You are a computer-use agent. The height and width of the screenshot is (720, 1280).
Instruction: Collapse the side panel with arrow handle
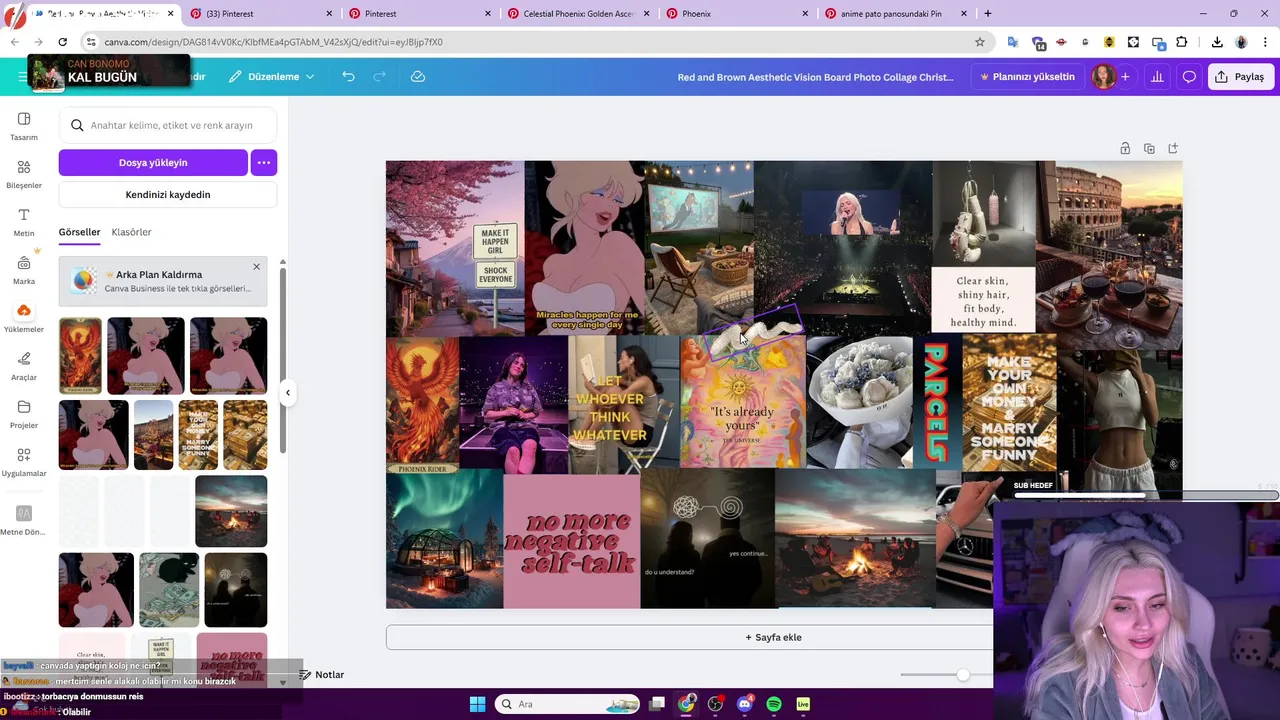(287, 393)
